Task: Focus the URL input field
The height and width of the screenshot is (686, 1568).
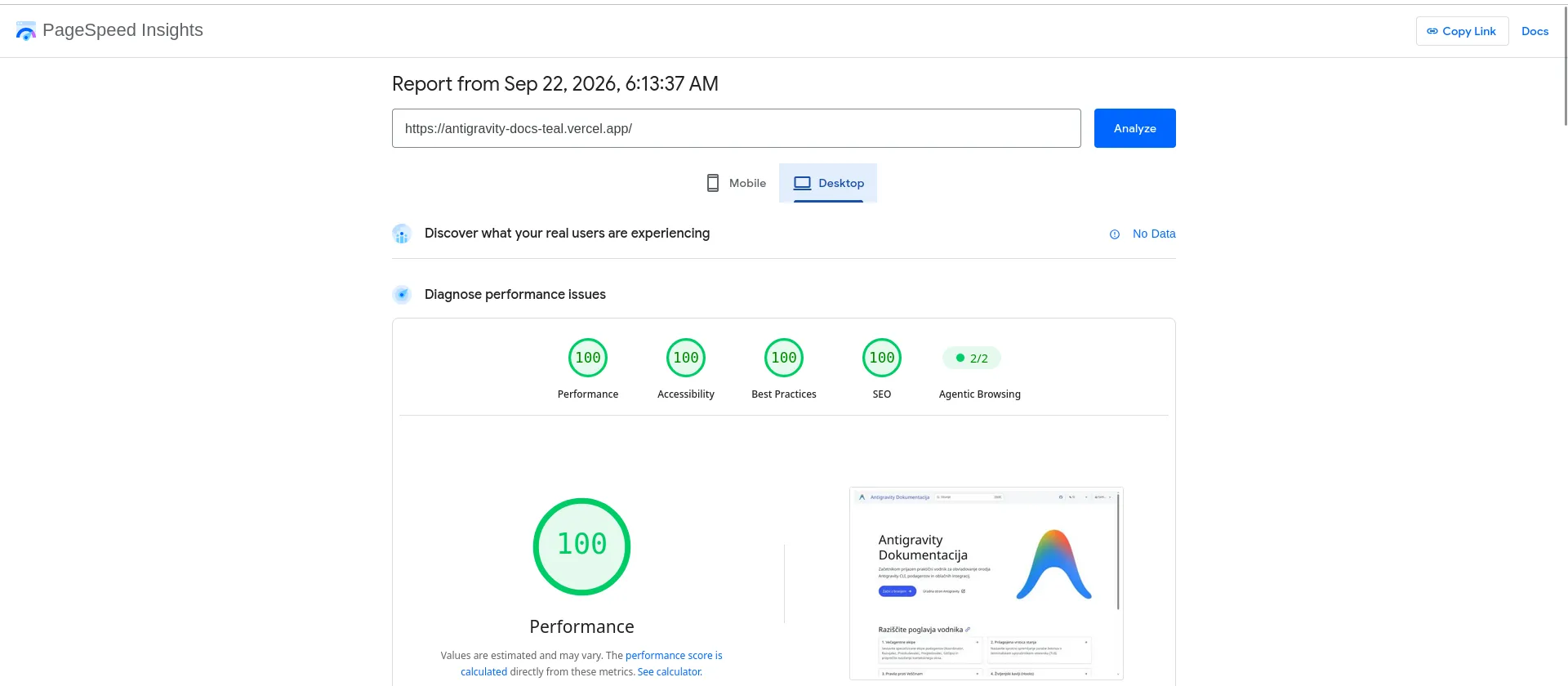Action: (x=737, y=128)
